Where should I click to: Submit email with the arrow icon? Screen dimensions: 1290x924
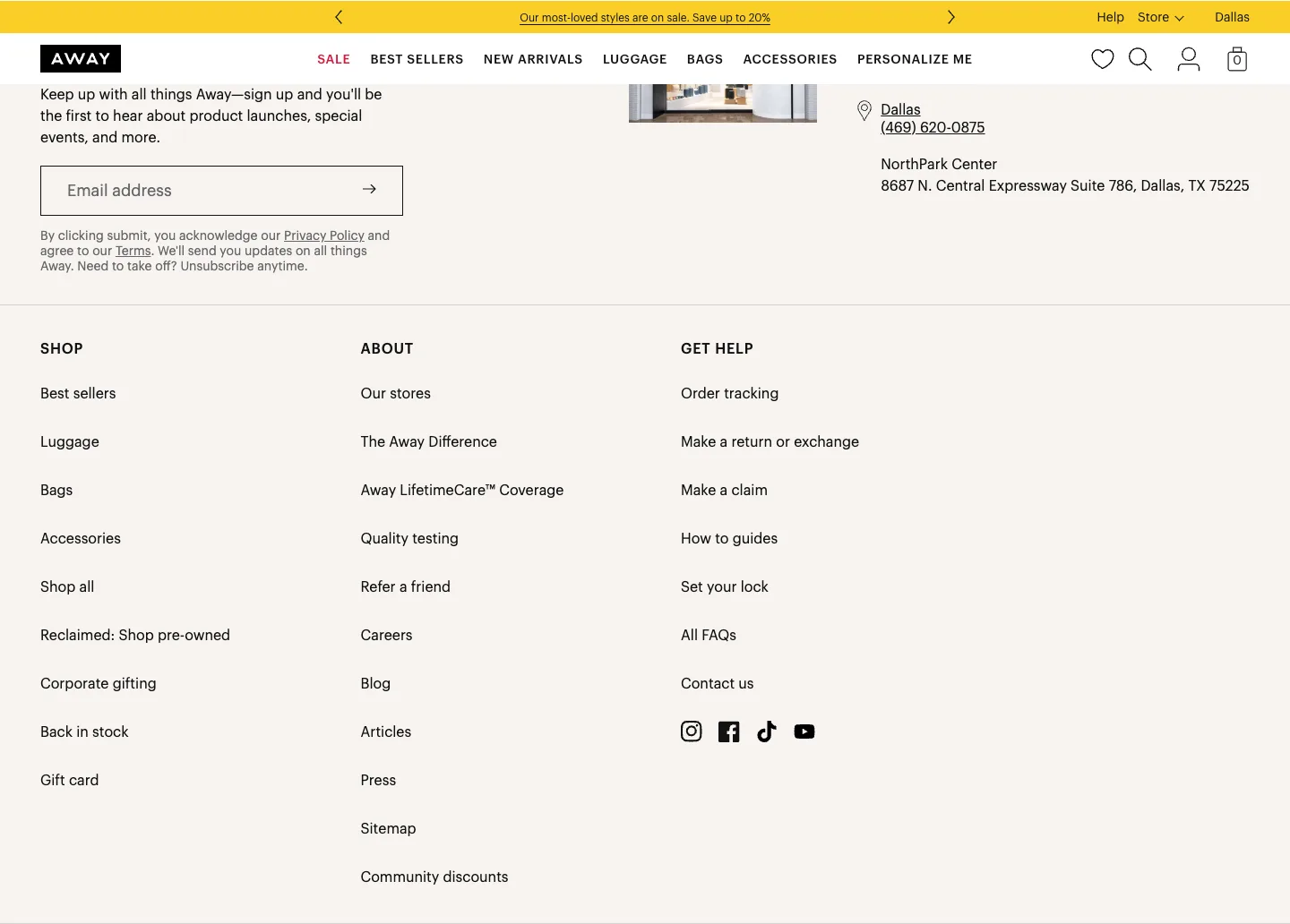pos(369,189)
